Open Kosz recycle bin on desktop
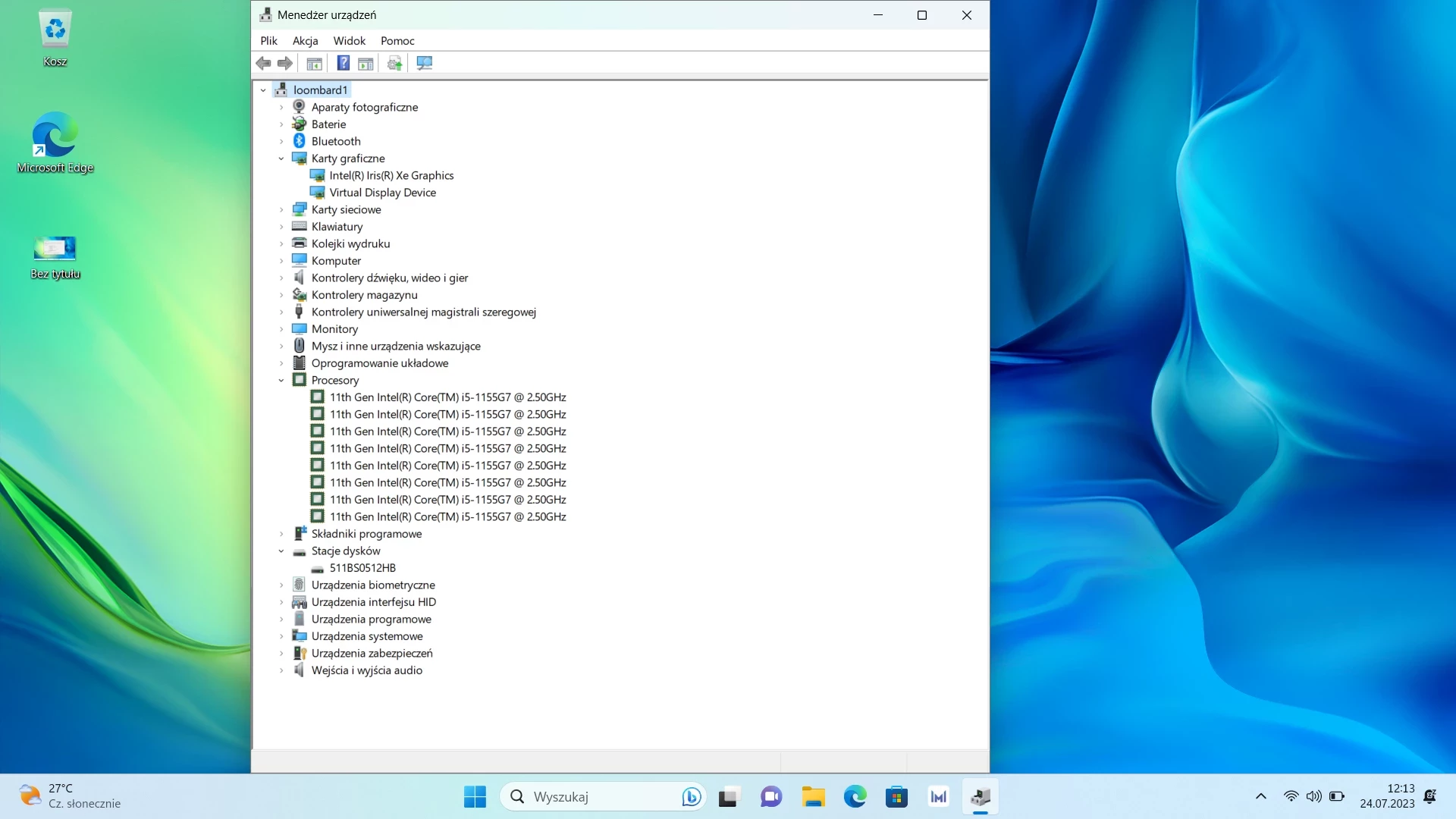Viewport: 1456px width, 819px height. click(55, 37)
